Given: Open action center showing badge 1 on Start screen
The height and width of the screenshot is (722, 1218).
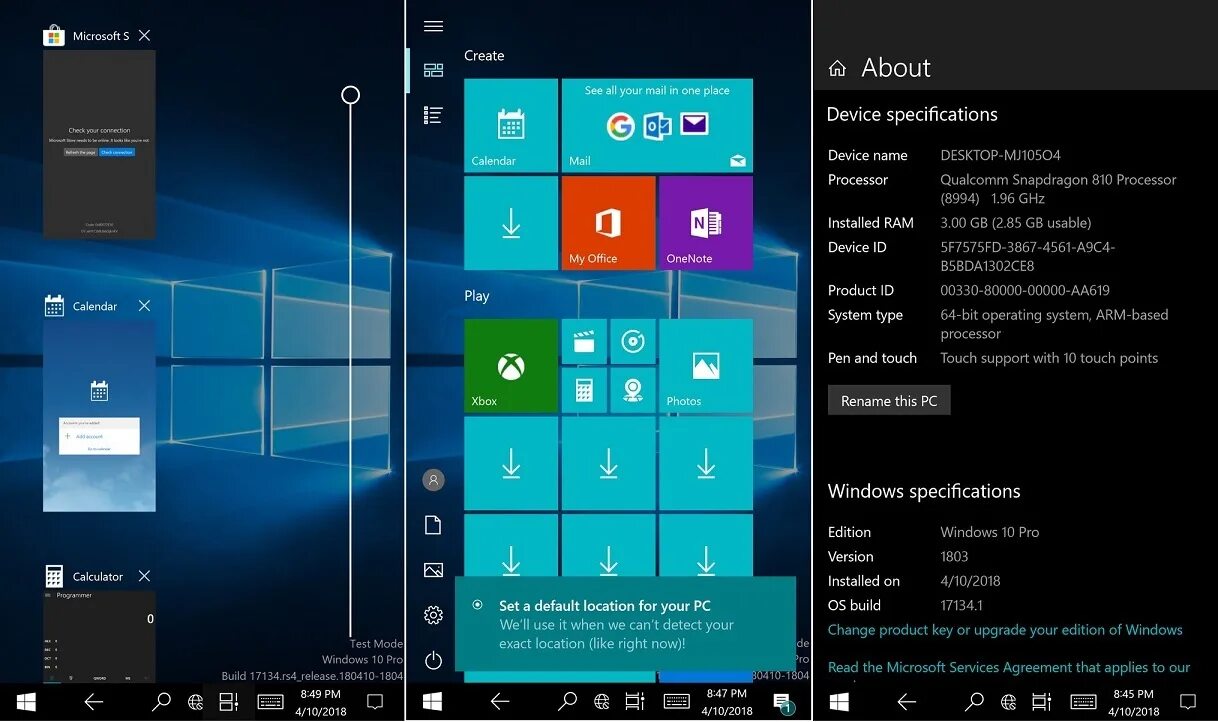Looking at the screenshot, I should (782, 703).
